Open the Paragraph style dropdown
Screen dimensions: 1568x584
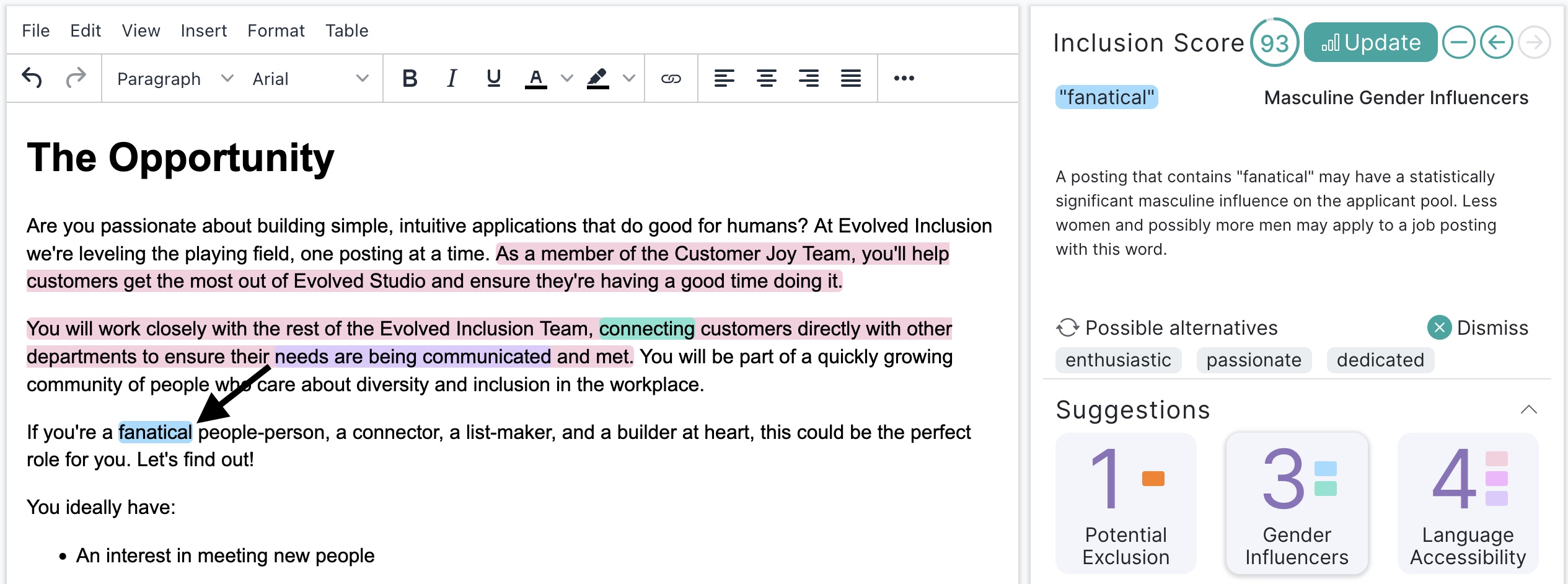175,79
